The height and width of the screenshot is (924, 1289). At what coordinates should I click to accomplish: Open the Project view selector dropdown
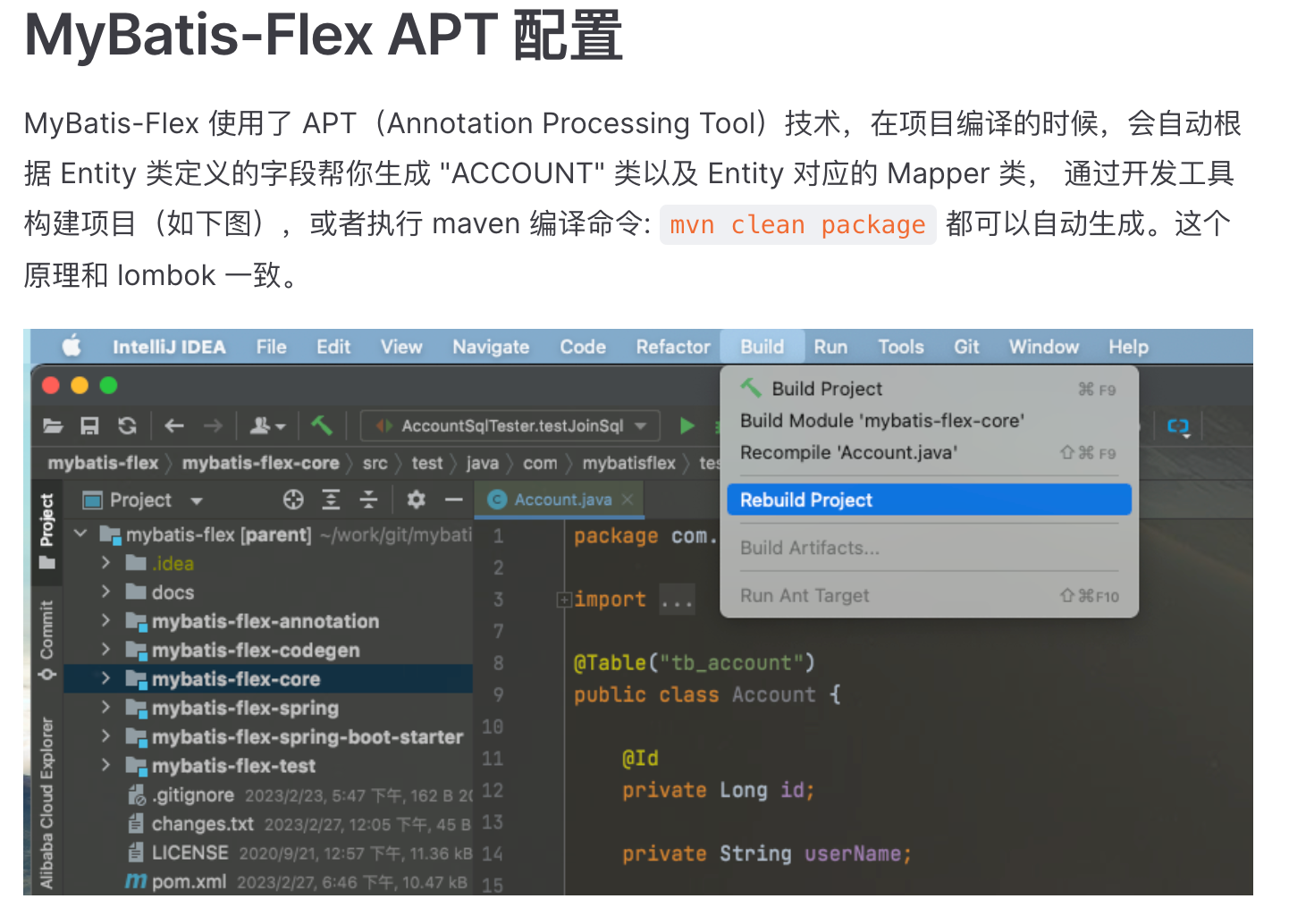point(197,500)
